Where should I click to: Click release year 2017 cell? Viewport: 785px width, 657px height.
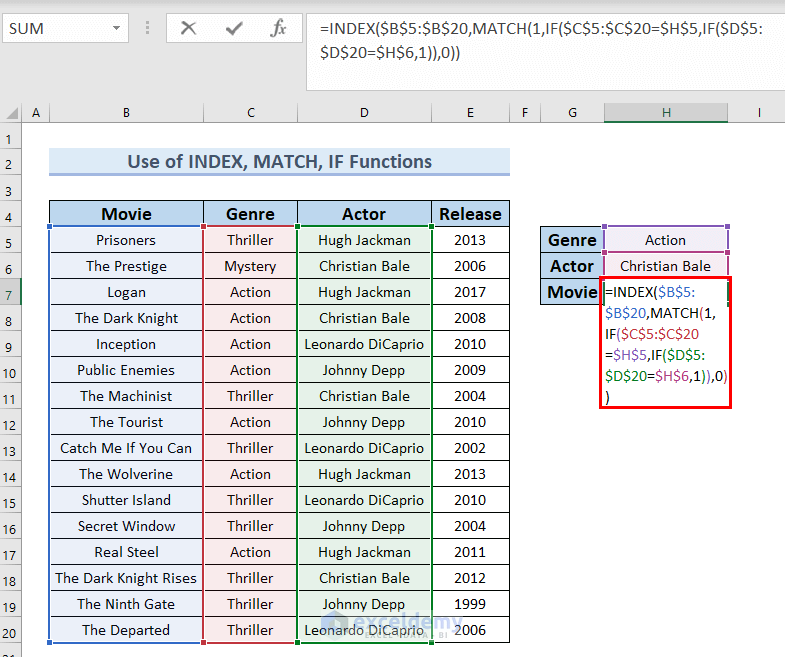(x=471, y=292)
